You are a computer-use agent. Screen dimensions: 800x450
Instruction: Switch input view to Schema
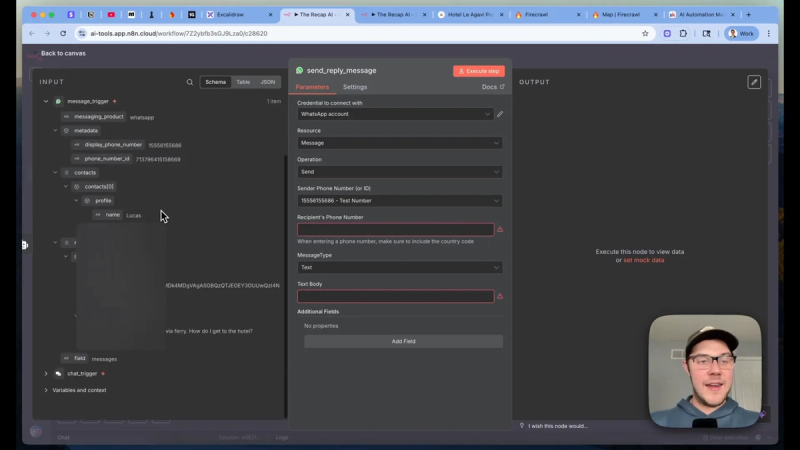(215, 82)
